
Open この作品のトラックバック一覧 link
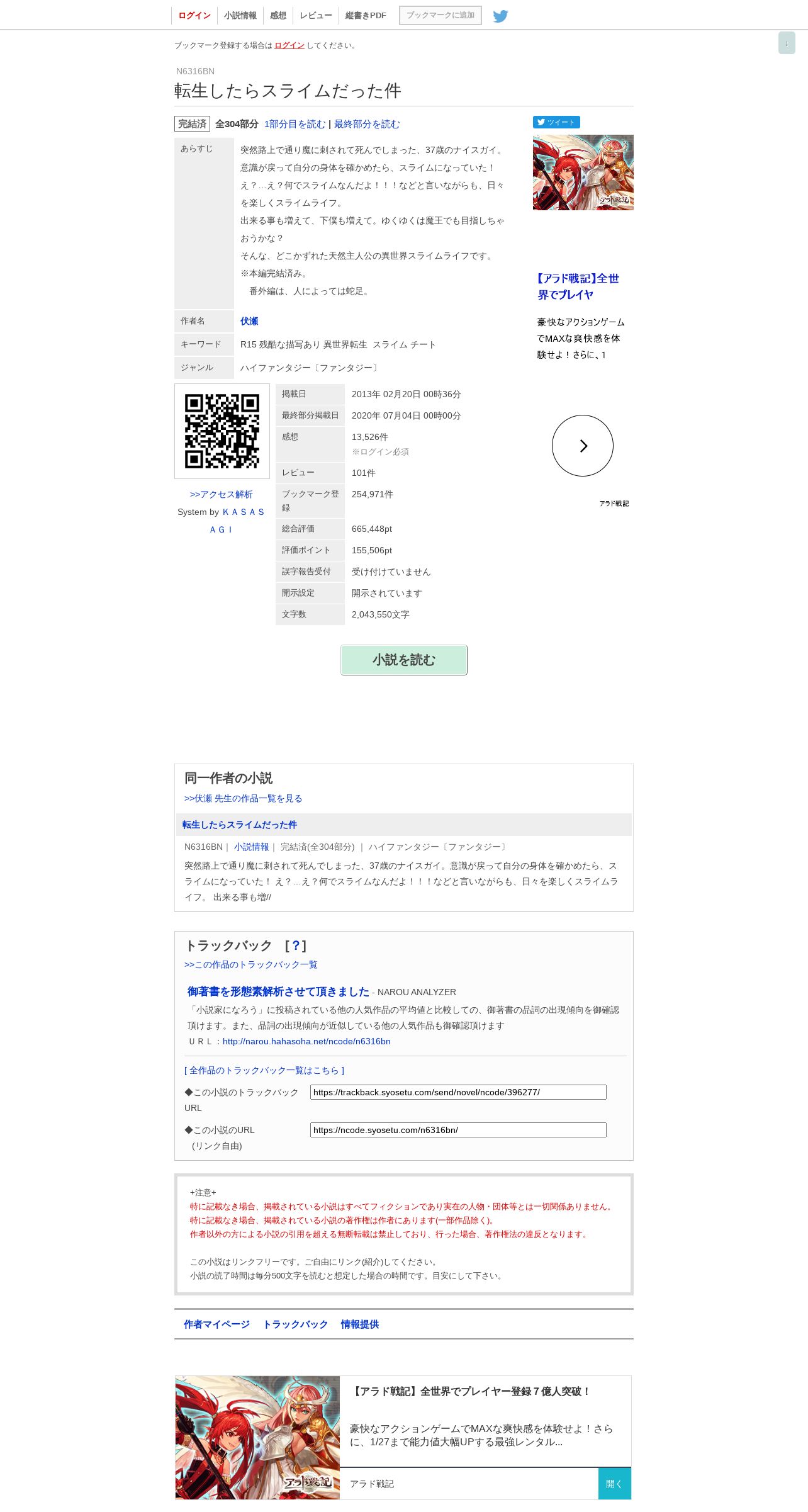tap(251, 964)
